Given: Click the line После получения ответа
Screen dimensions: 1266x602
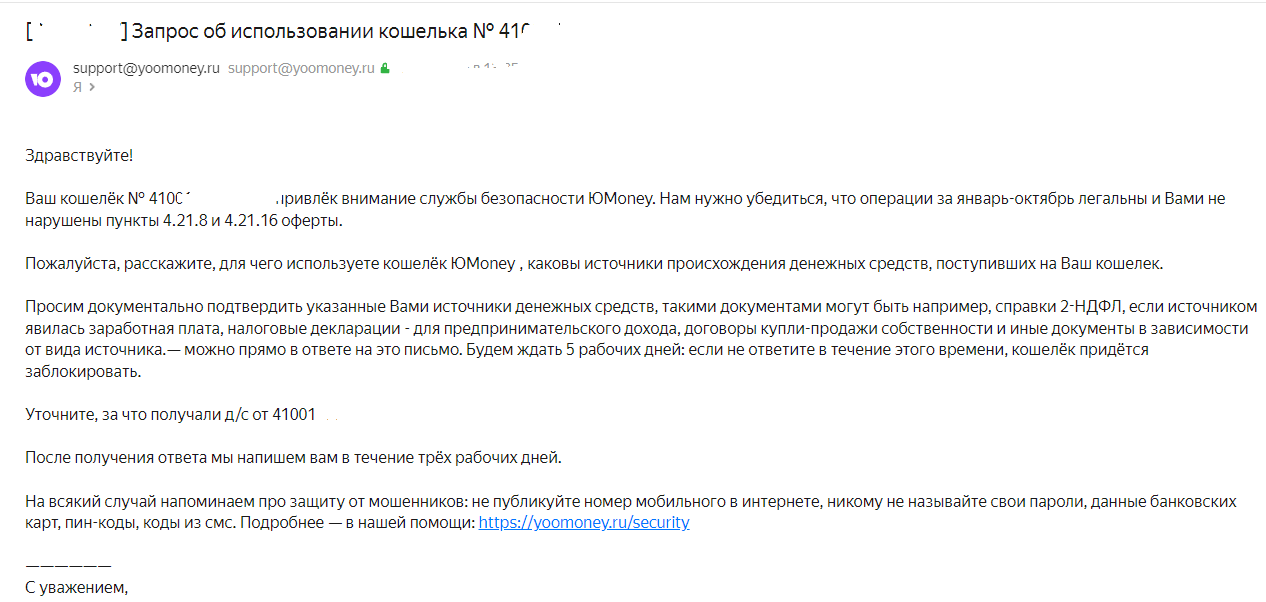Looking at the screenshot, I should [x=294, y=458].
